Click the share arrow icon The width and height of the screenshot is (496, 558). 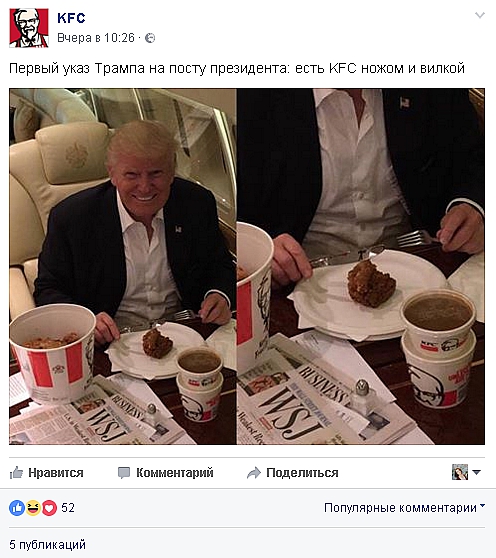coord(254,473)
